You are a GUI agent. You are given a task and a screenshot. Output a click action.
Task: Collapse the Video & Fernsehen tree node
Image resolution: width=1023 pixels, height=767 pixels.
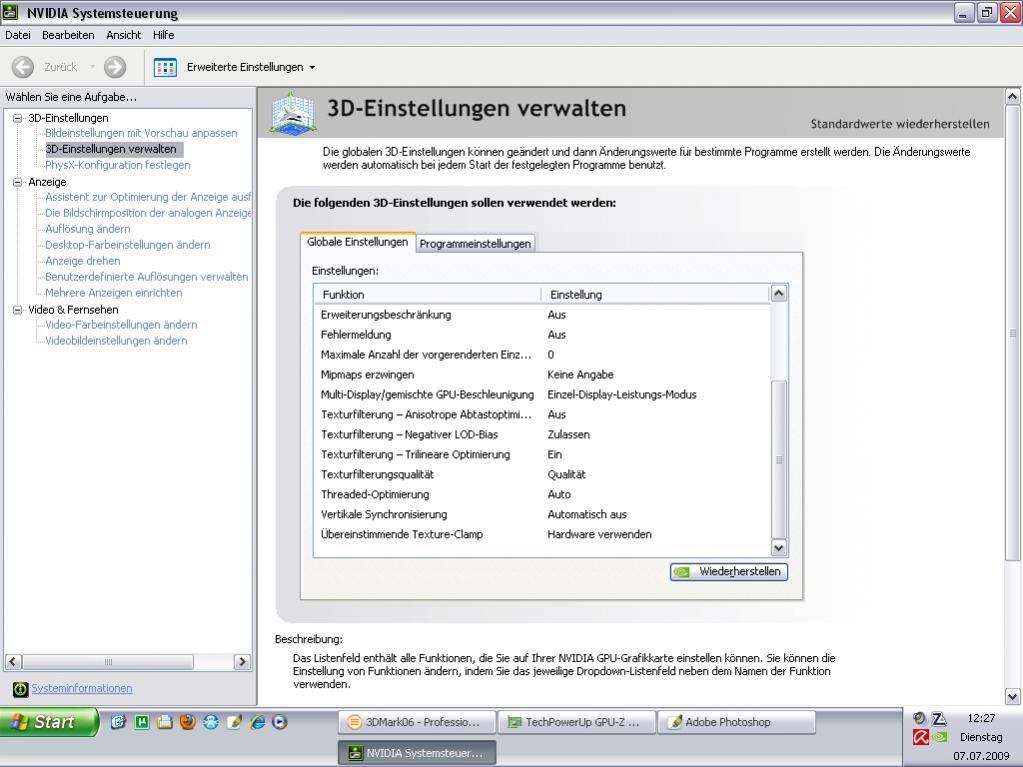pyautogui.click(x=18, y=310)
